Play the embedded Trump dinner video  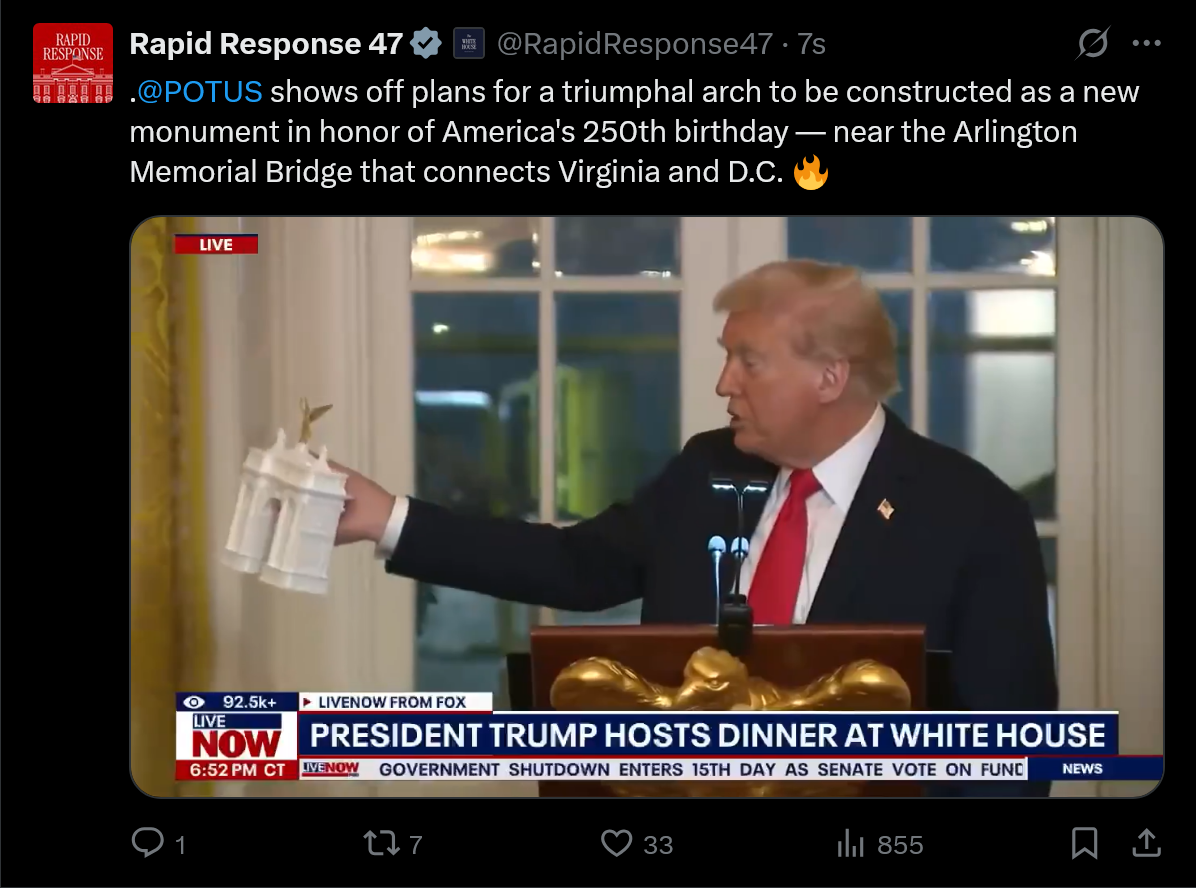[647, 507]
